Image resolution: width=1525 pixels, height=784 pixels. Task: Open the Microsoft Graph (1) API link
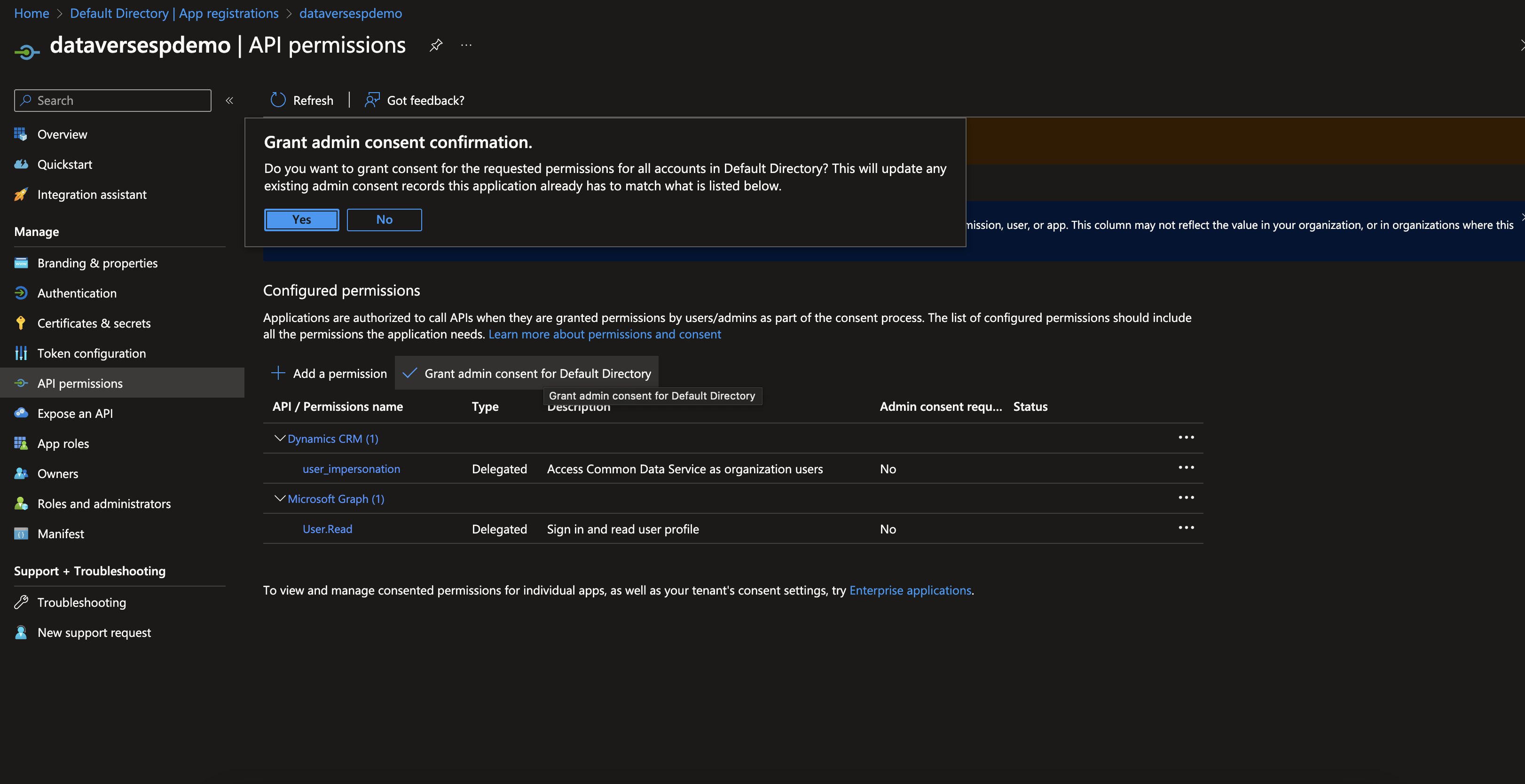pos(336,499)
